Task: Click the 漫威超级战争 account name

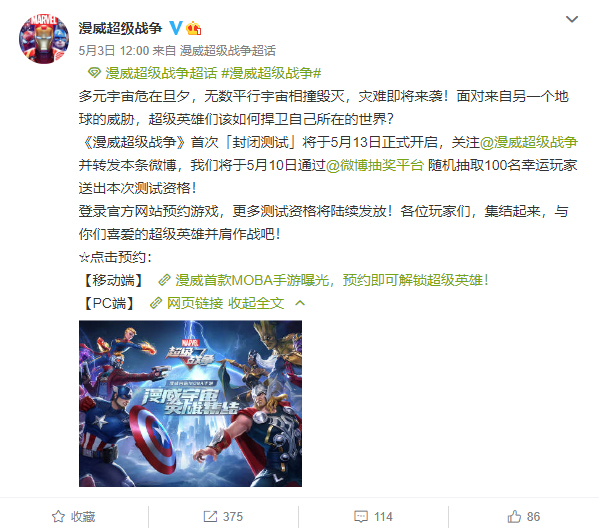Action: [x=120, y=28]
